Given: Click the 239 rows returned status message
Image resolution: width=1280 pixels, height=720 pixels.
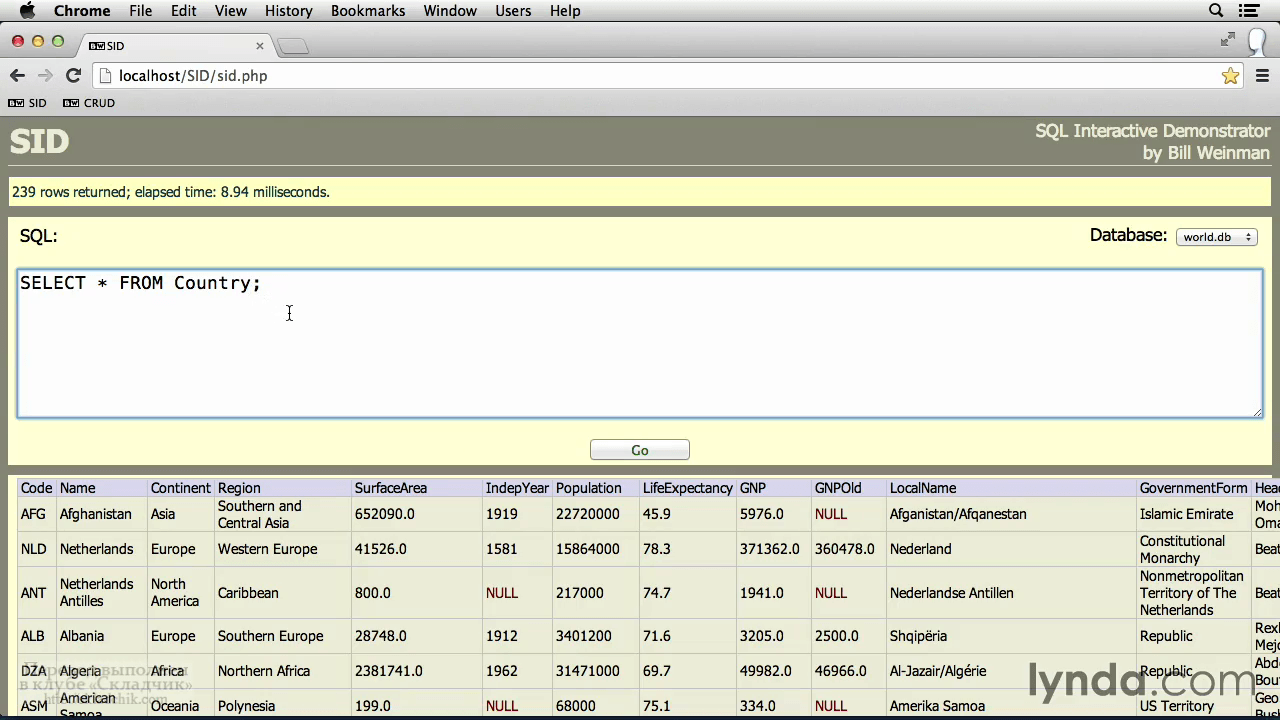Looking at the screenshot, I should 171,192.
